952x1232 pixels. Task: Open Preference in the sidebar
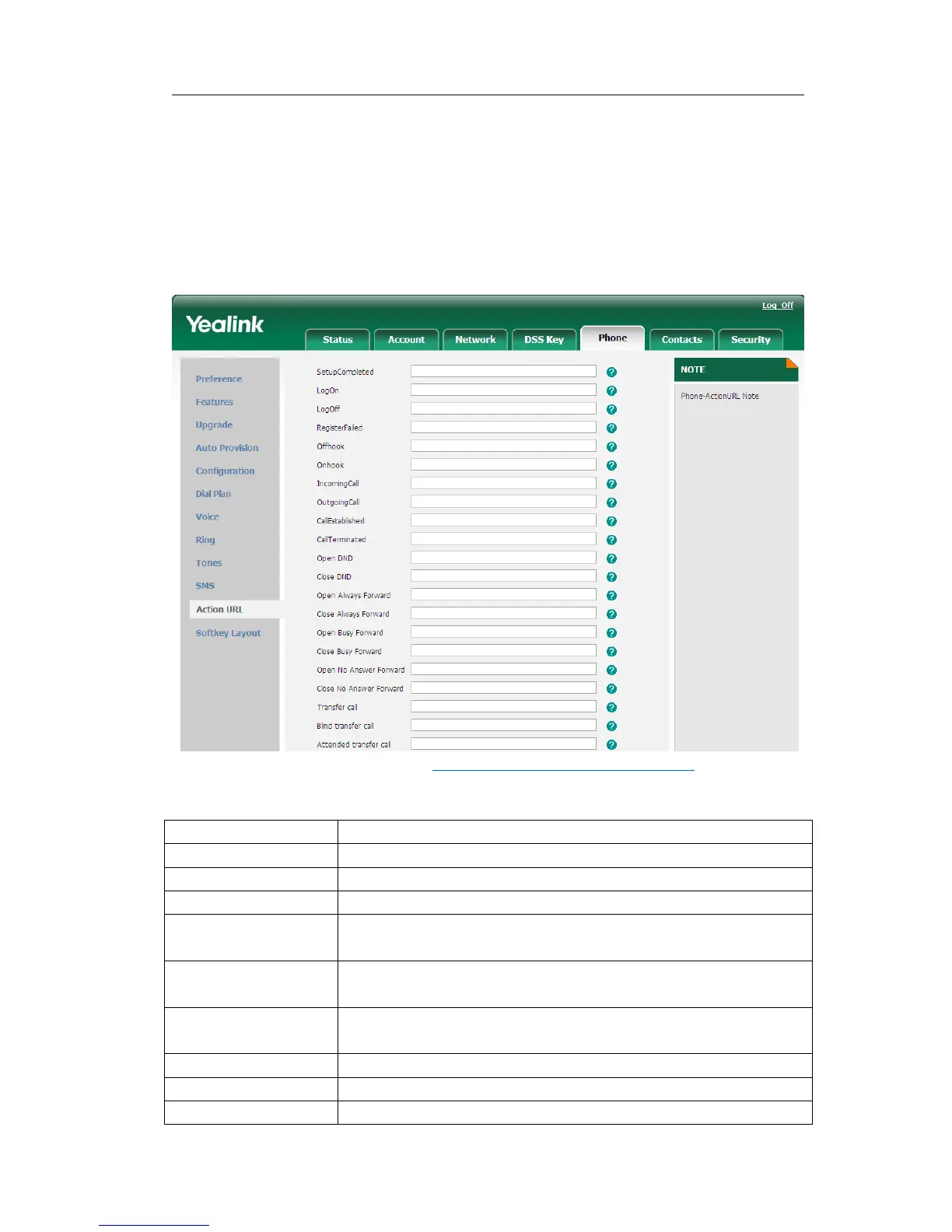tap(219, 380)
